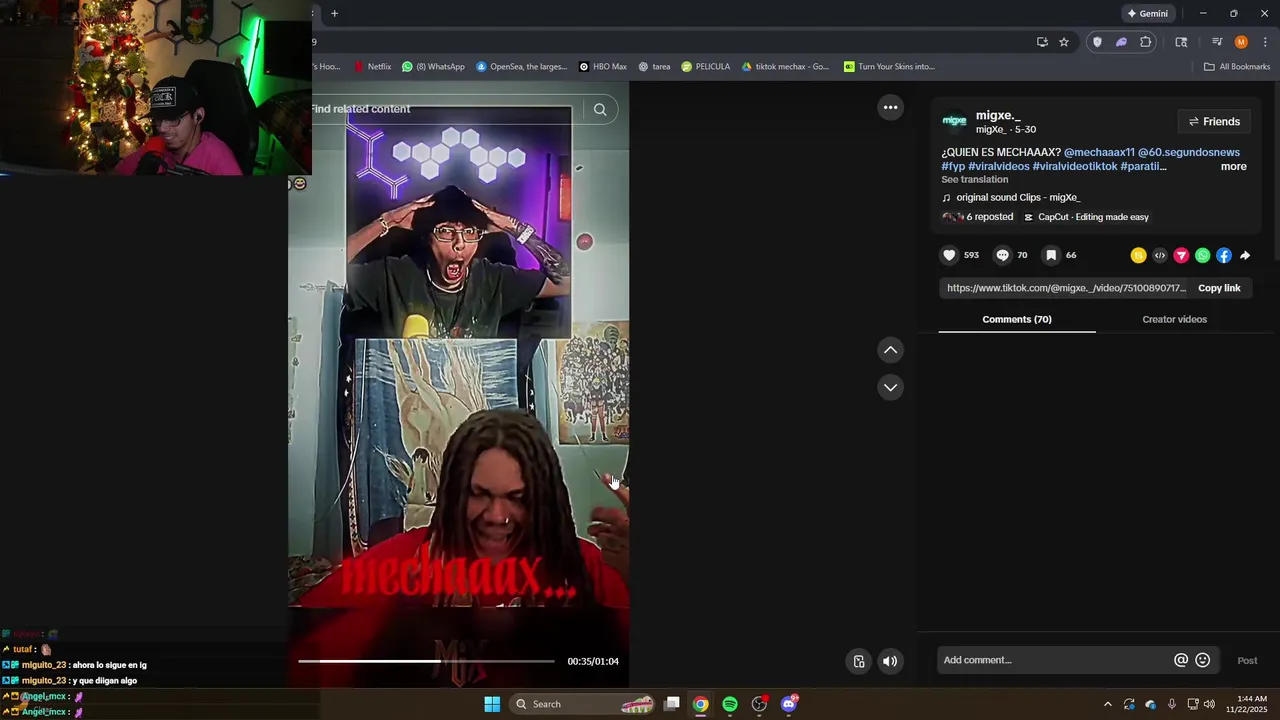Open Discord from the taskbar

(x=789, y=704)
